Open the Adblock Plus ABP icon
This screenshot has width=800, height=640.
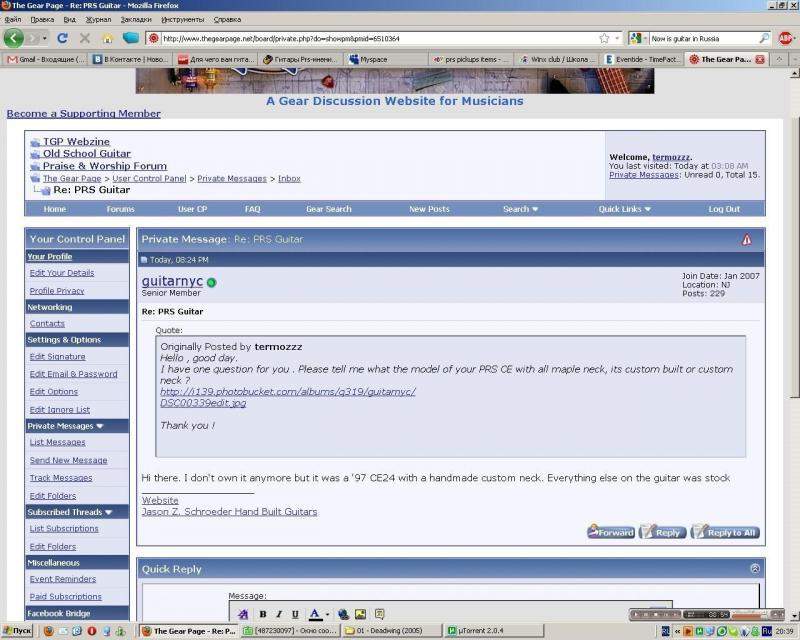(785, 38)
